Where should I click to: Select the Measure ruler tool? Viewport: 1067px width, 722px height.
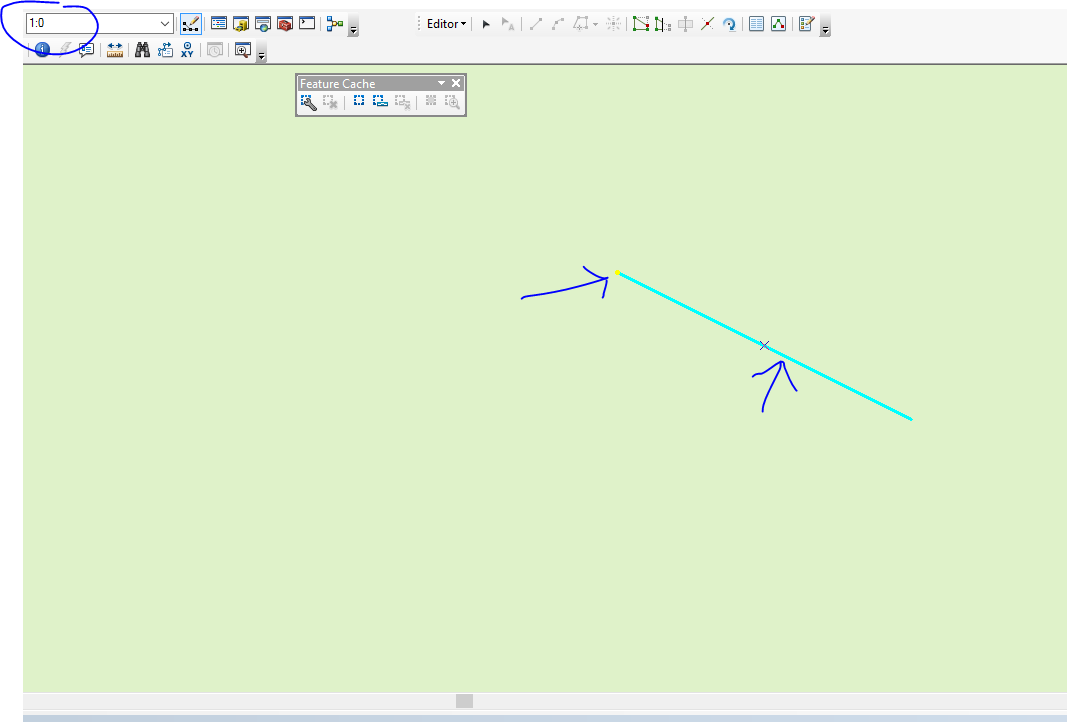click(x=115, y=50)
